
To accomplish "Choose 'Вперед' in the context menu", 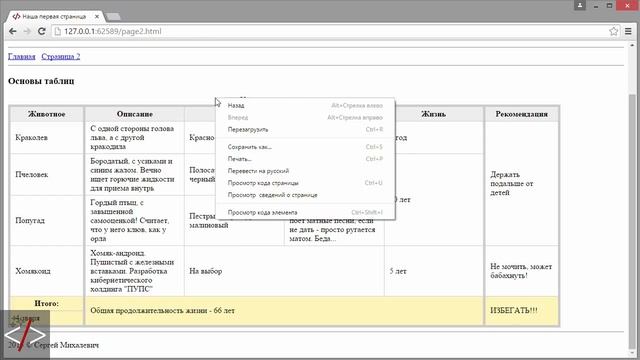I will 305,118.
